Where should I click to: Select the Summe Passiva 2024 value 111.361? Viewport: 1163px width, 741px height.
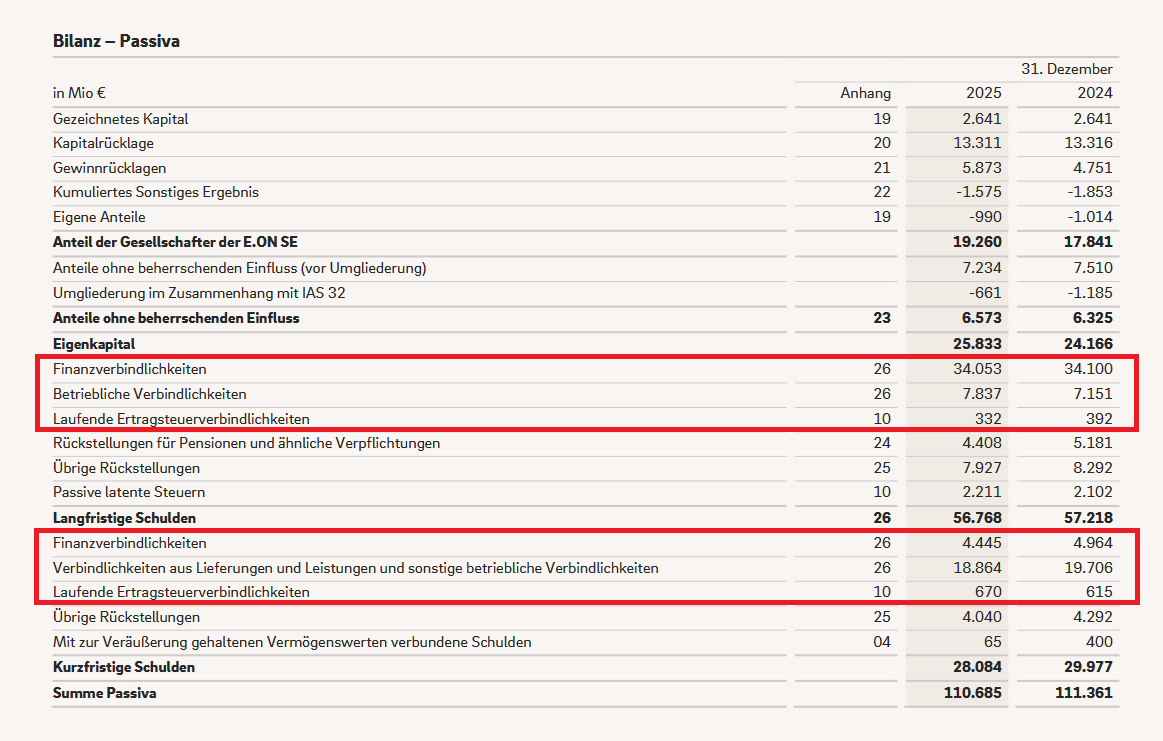(x=1084, y=693)
